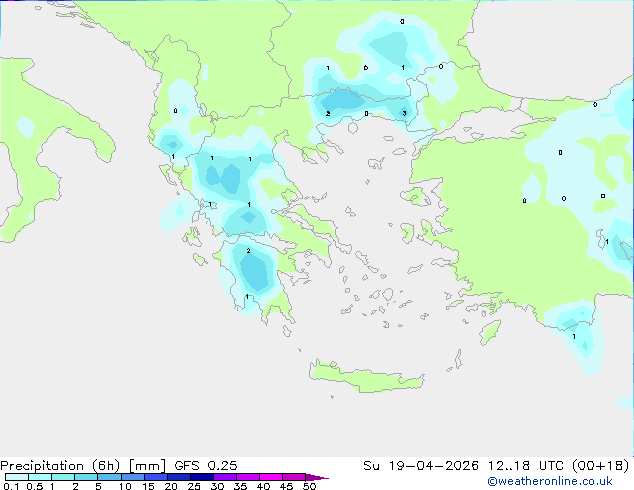Click the '[mm]' unit label
The image size is (634, 490).
147,466
